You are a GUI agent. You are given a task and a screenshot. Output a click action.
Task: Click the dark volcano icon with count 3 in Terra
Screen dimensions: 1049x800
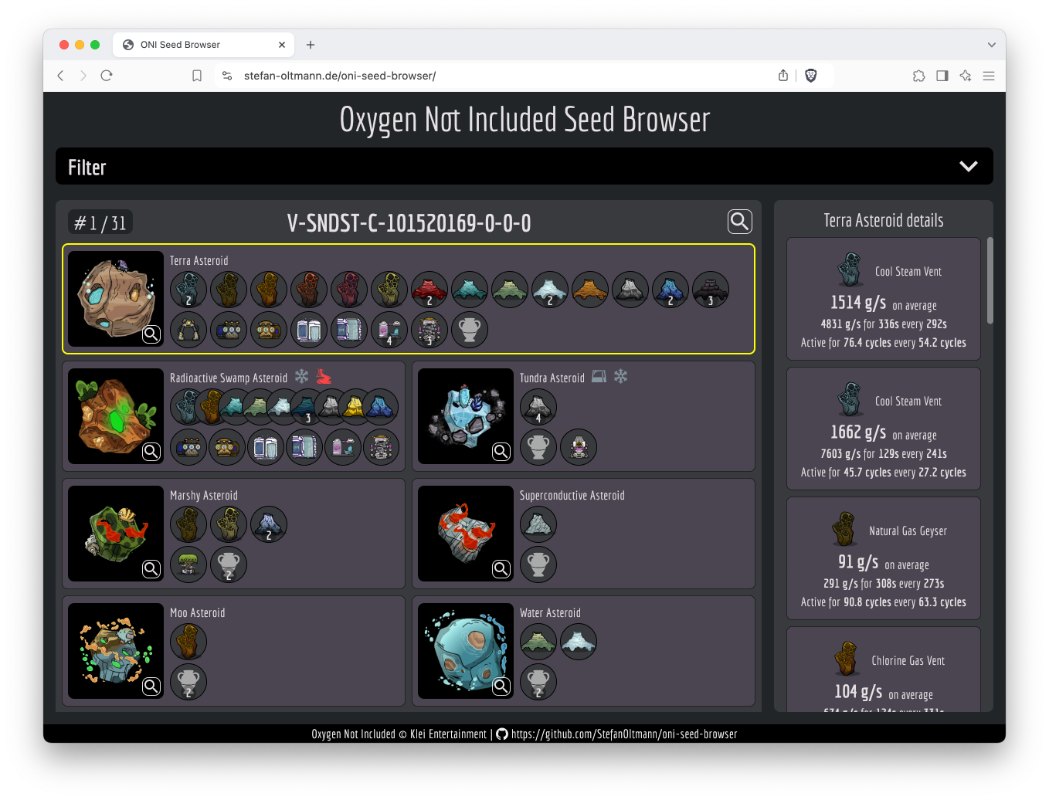(x=710, y=290)
